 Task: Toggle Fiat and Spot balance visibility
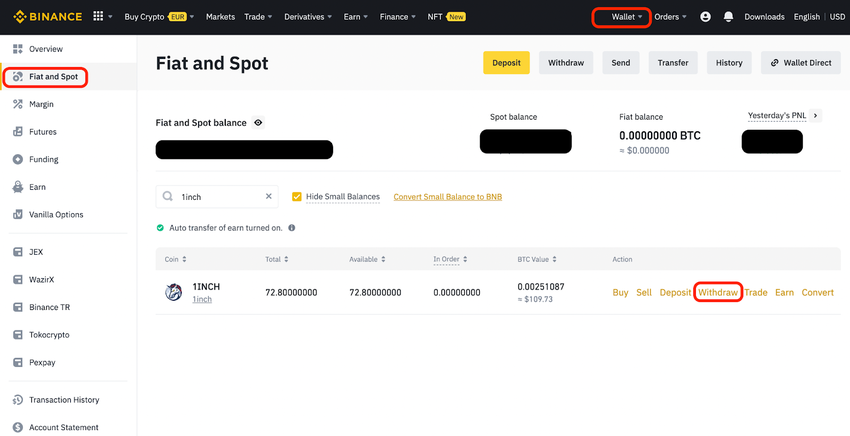click(x=258, y=123)
